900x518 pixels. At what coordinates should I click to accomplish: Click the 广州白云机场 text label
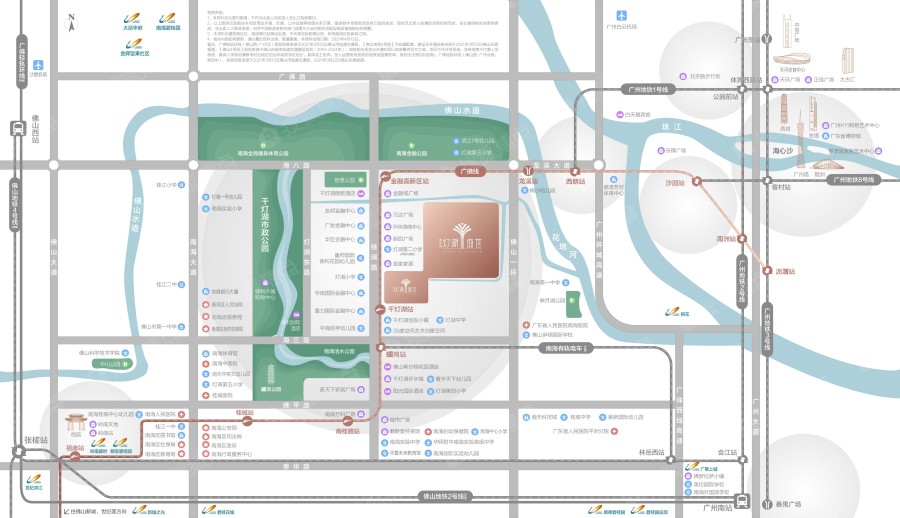pyautogui.click(x=622, y=26)
